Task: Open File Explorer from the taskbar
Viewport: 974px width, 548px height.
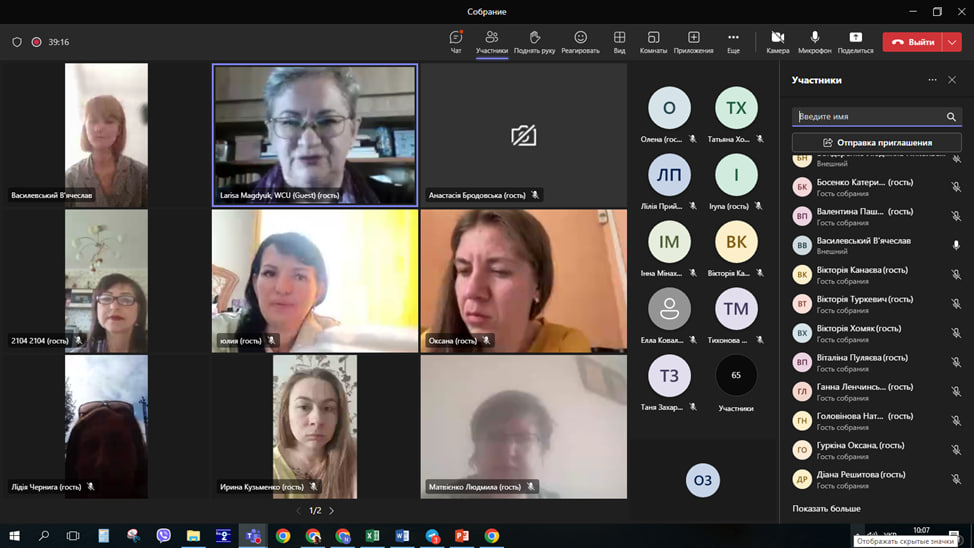Action: [193, 536]
